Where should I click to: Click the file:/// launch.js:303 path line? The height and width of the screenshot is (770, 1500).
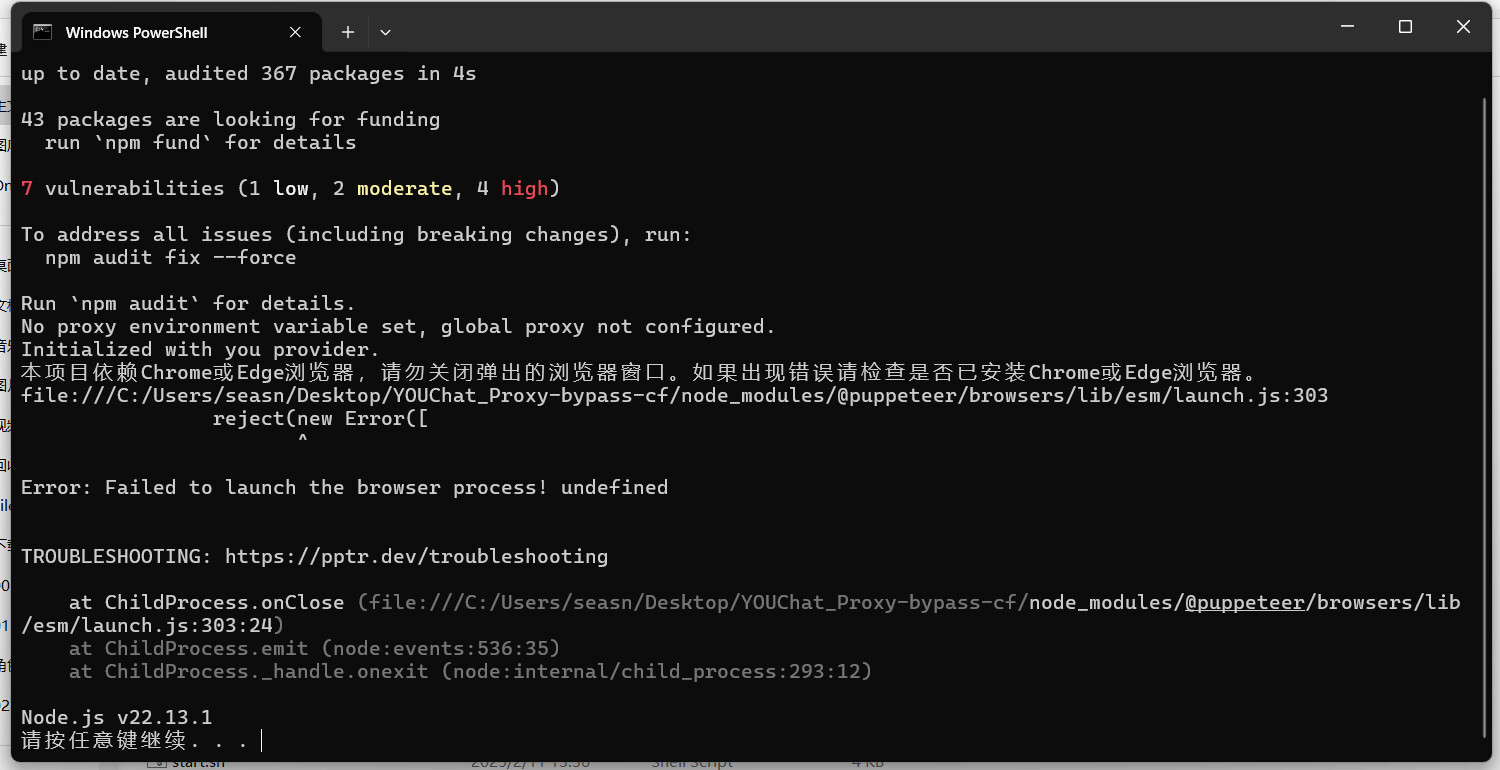pos(674,395)
